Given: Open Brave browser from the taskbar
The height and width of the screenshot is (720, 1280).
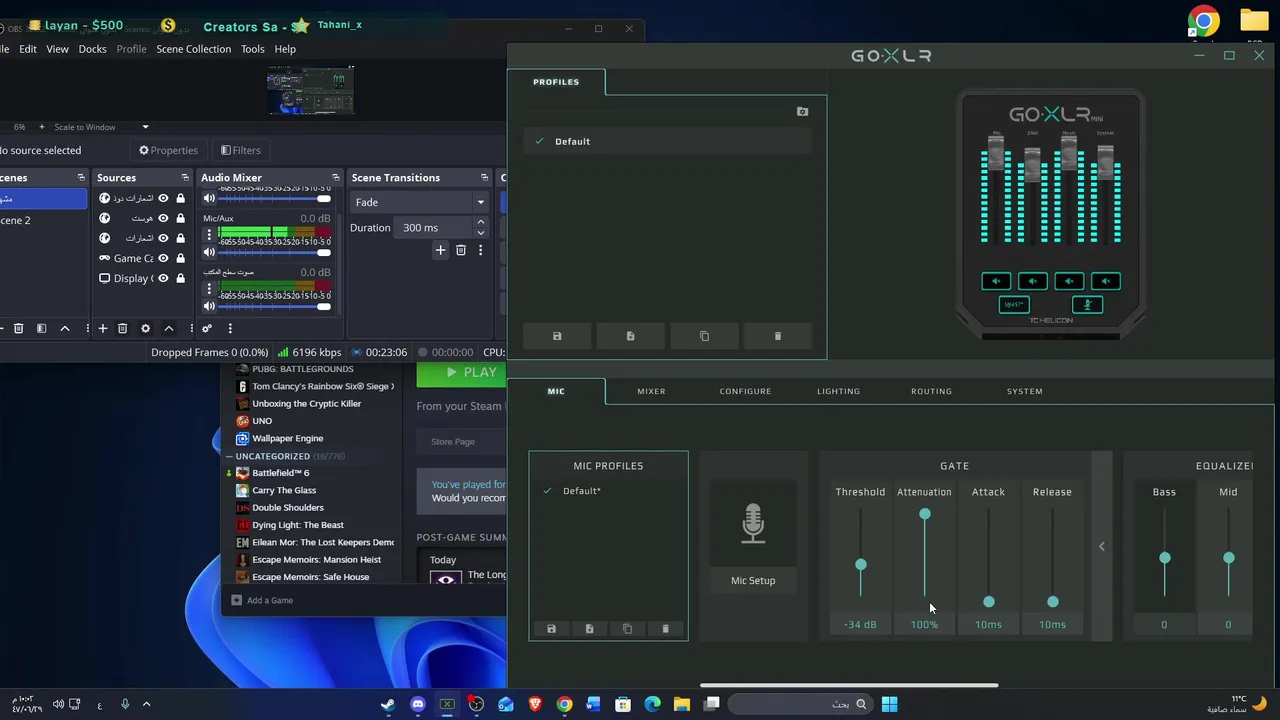Looking at the screenshot, I should click(x=535, y=704).
